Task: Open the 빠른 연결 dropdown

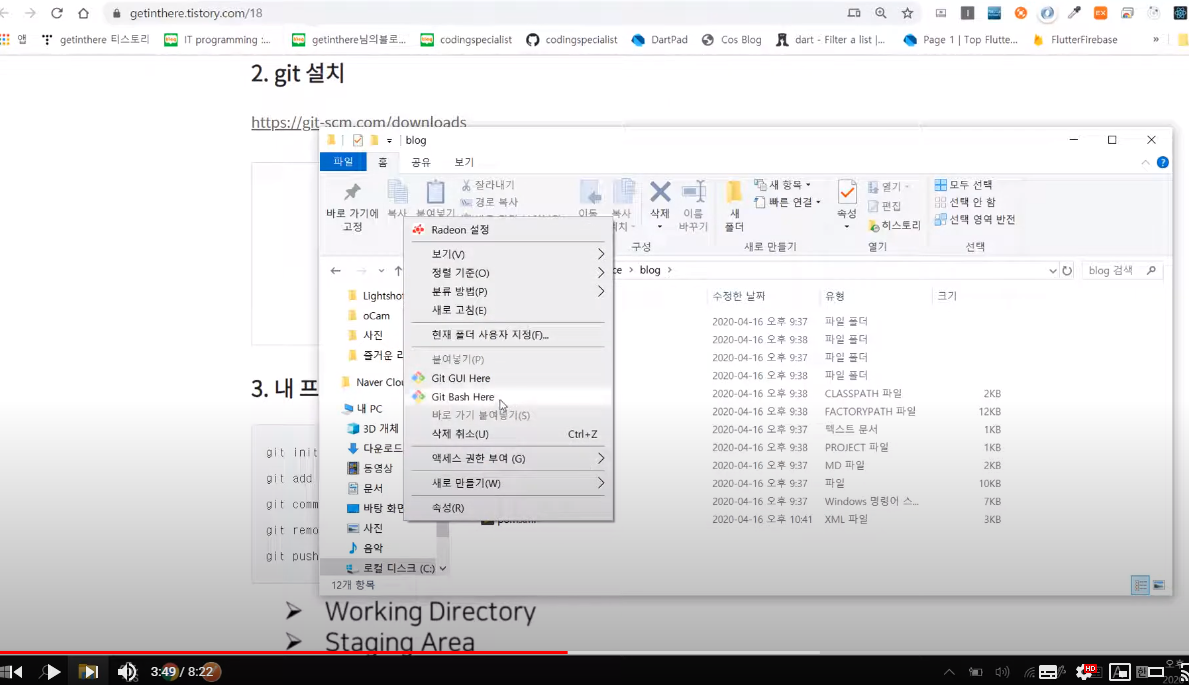Action: pyautogui.click(x=788, y=202)
